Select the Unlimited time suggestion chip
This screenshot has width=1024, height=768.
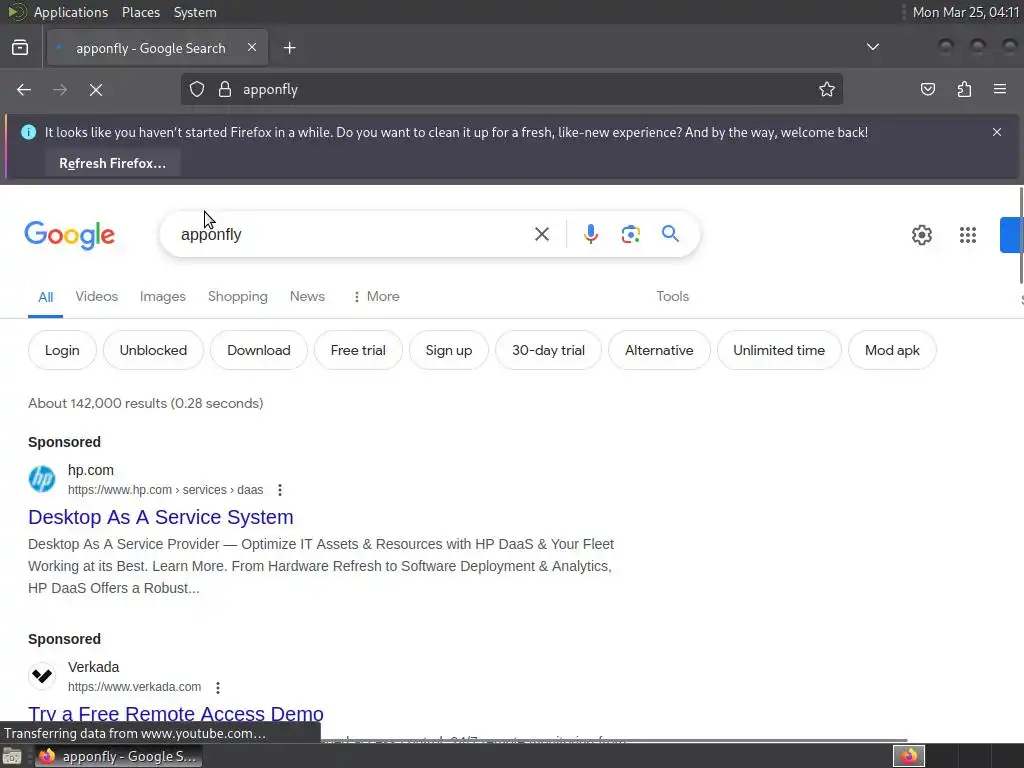[x=778, y=350]
